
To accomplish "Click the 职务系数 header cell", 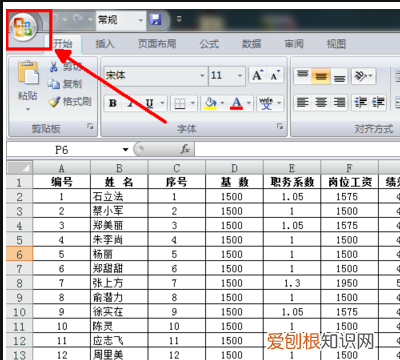I will pos(292,182).
